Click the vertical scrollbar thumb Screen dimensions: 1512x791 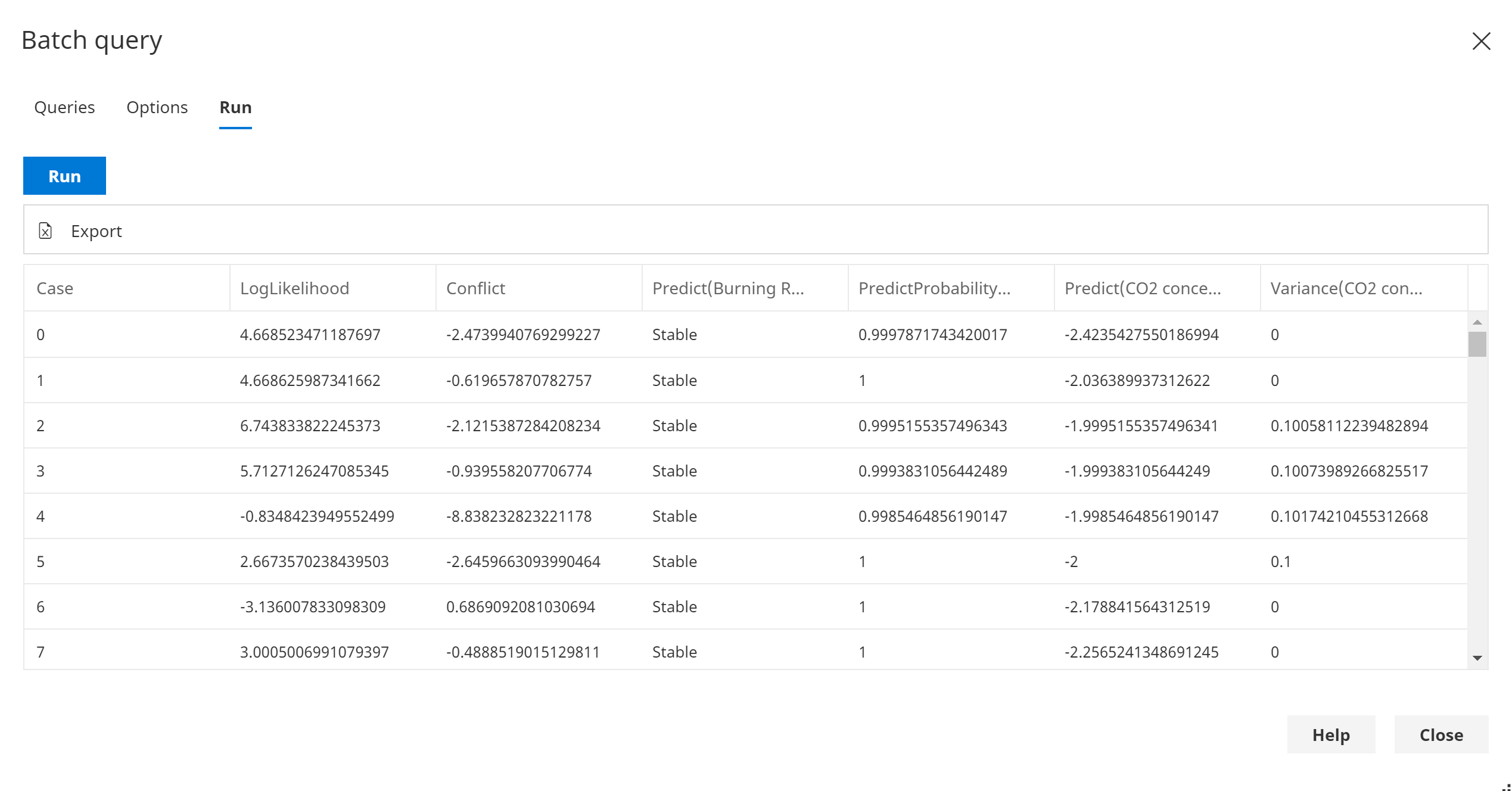[x=1477, y=345]
